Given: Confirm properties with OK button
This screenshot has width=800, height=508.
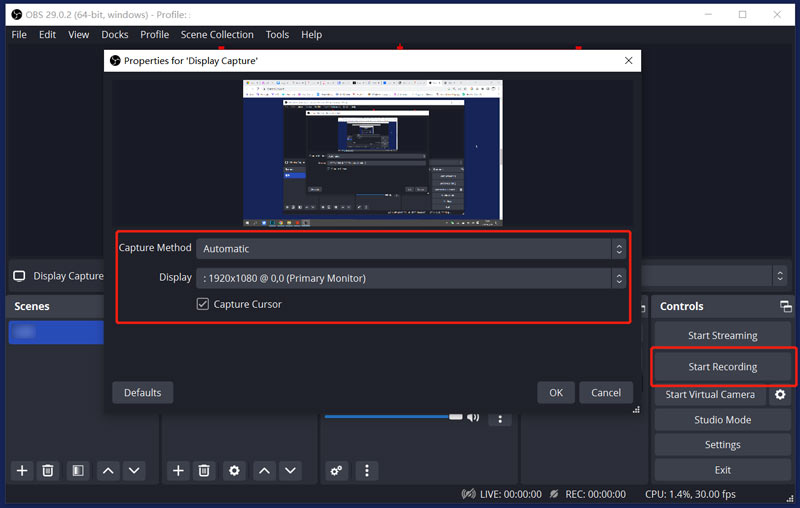Looking at the screenshot, I should [556, 393].
